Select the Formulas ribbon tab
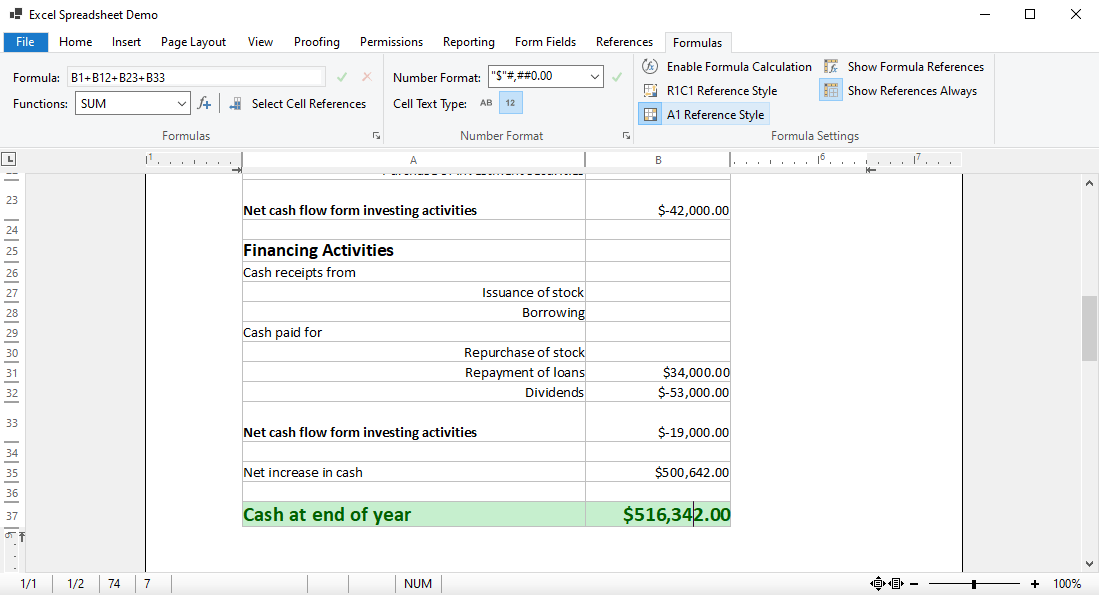This screenshot has height=595, width=1099. 697,43
